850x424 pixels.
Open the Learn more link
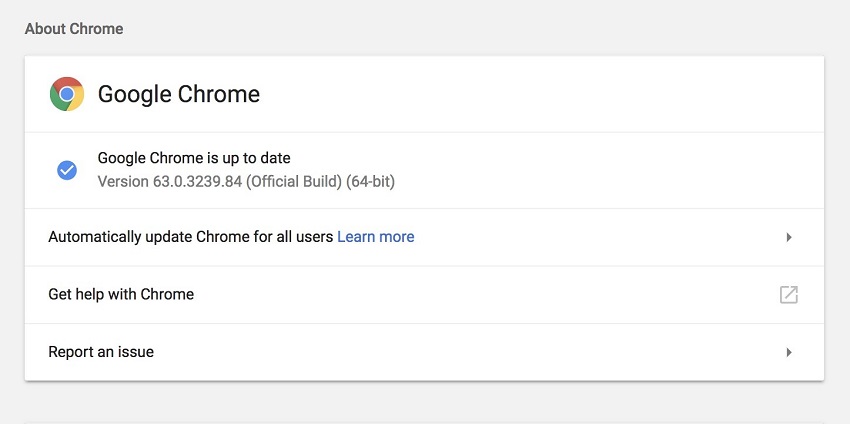coord(375,237)
